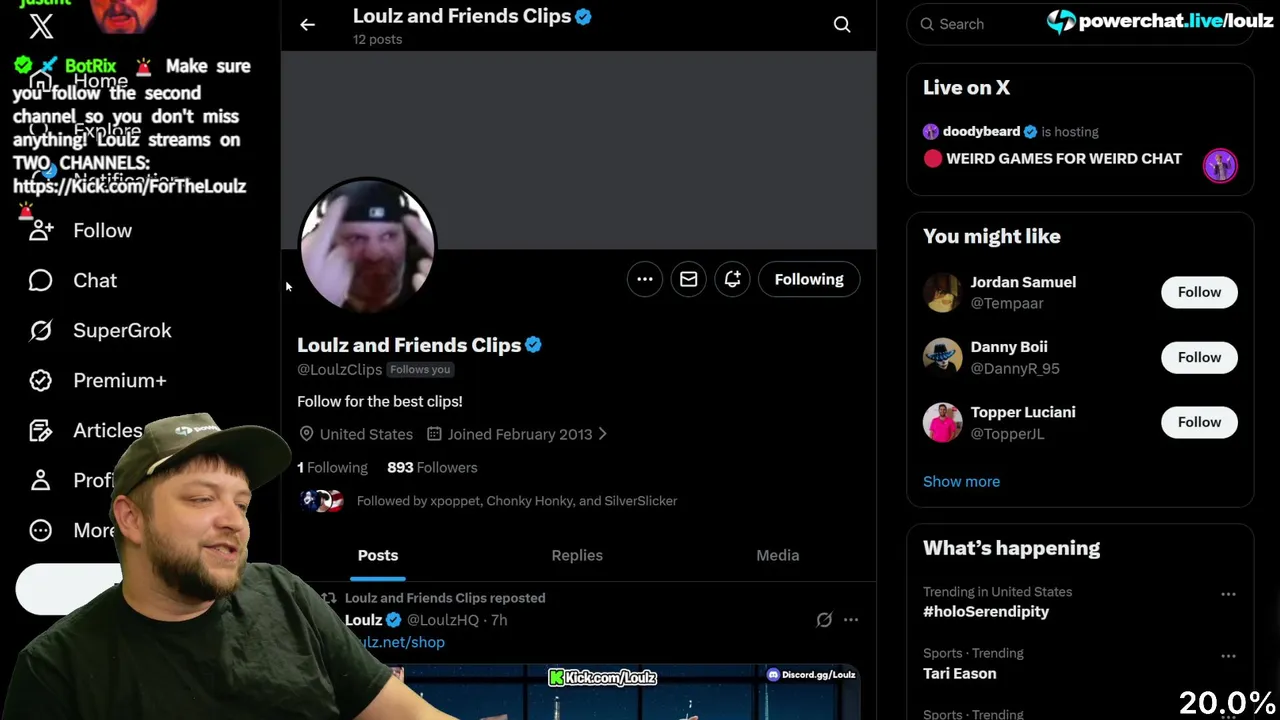Follow Jordan Samuel

click(1199, 292)
